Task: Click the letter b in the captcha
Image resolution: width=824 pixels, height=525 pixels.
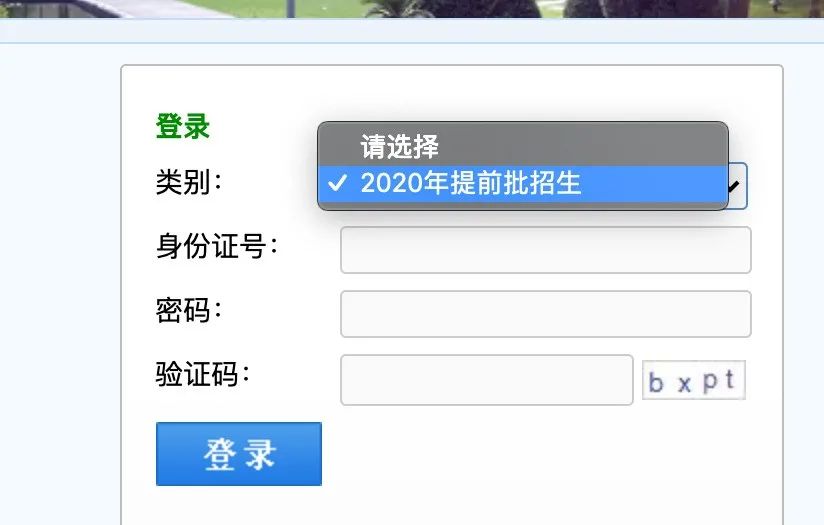Action: click(656, 383)
